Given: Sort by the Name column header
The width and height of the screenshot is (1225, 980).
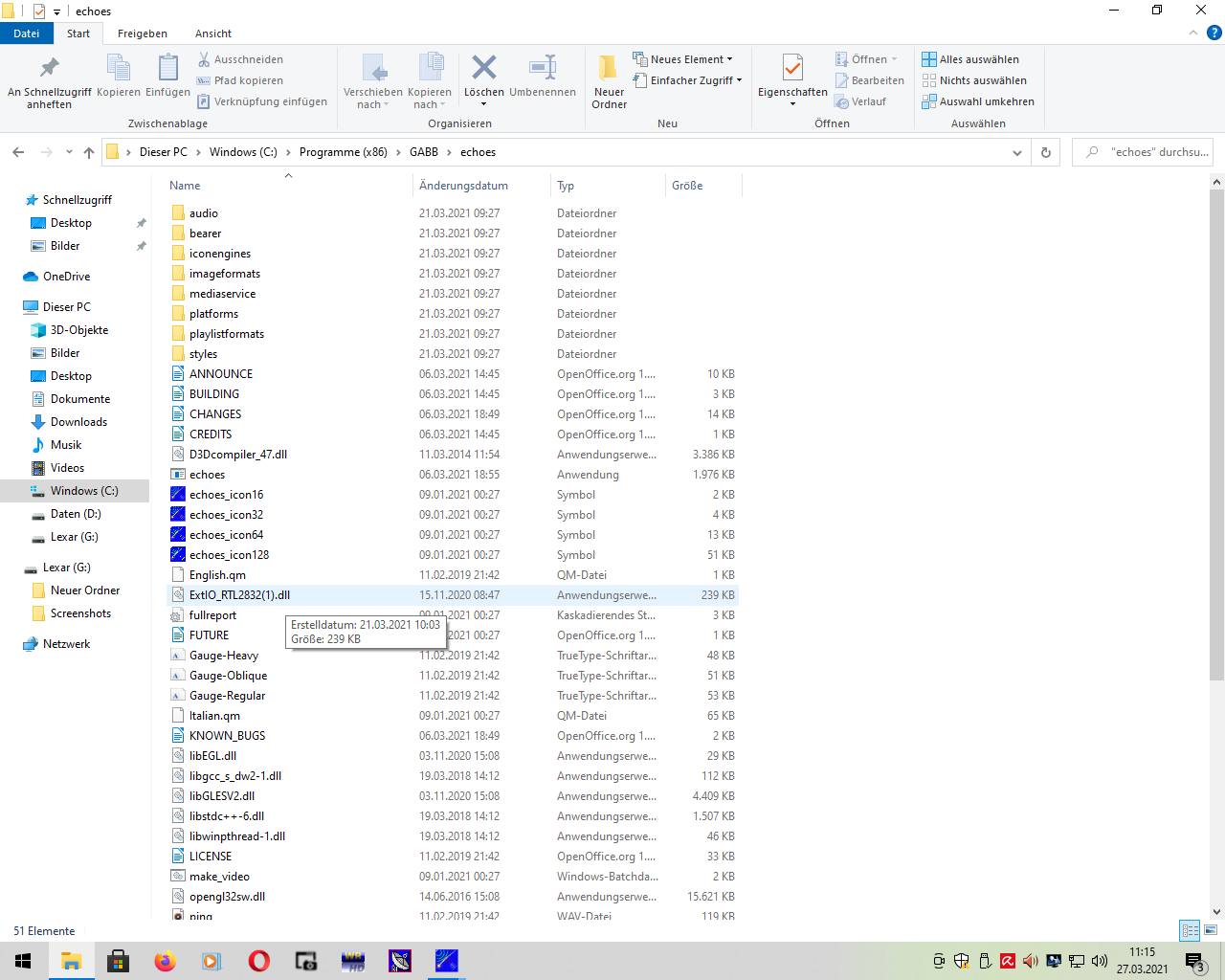Looking at the screenshot, I should [x=287, y=186].
